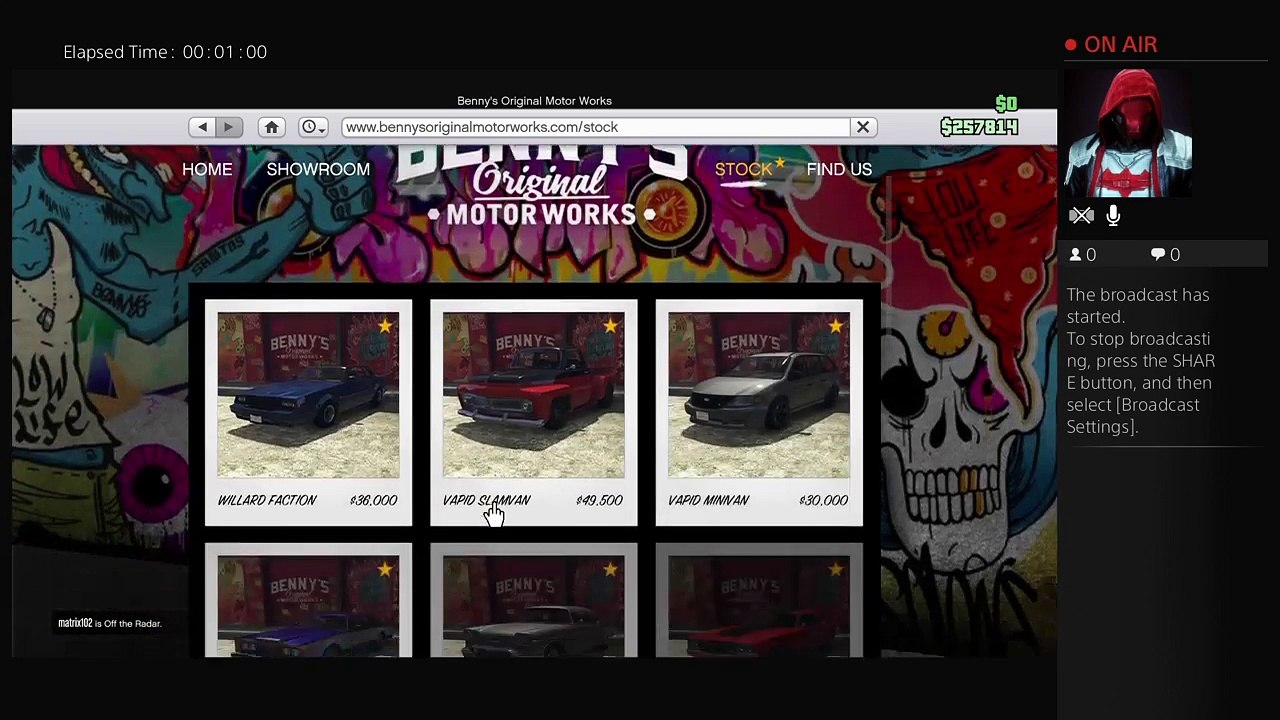This screenshot has height=720, width=1280.
Task: Click the $30,000 price
Action: click(x=824, y=500)
